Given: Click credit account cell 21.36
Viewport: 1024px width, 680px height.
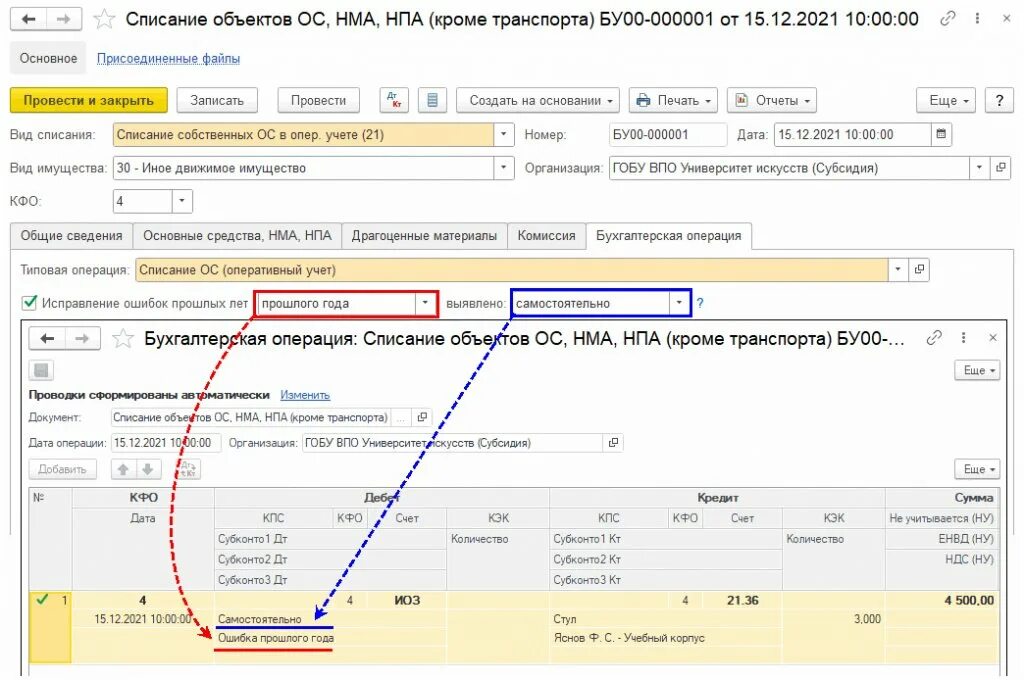Looking at the screenshot, I should point(742,600).
